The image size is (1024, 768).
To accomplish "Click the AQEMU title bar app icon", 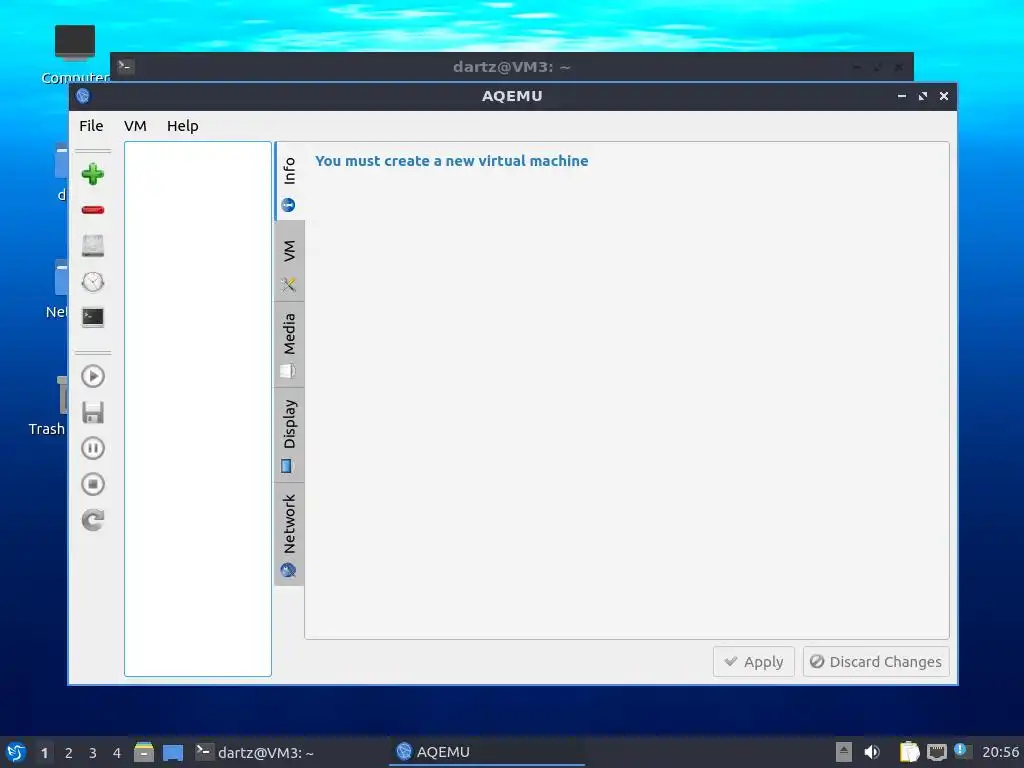I will click(83, 96).
